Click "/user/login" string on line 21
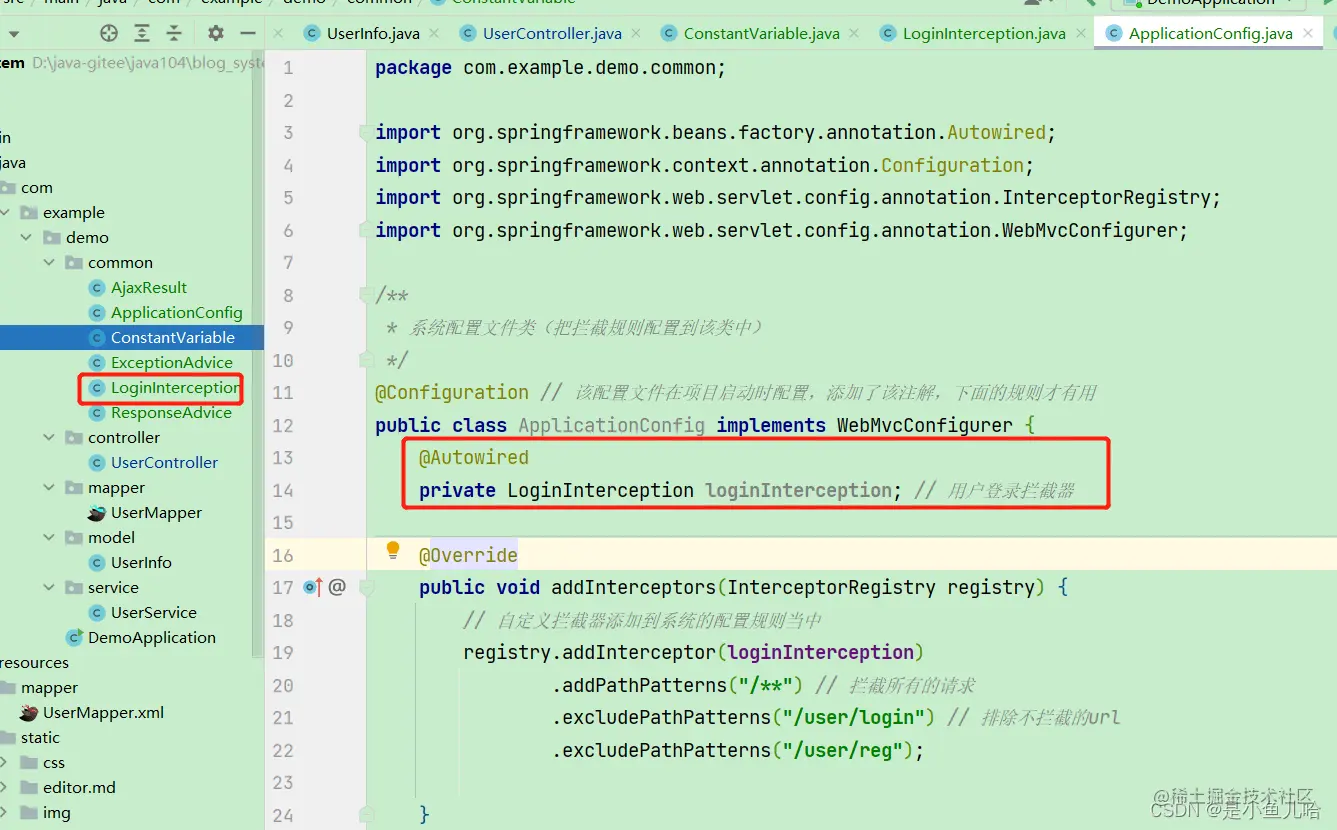Viewport: 1337px width, 830px height. click(x=853, y=717)
